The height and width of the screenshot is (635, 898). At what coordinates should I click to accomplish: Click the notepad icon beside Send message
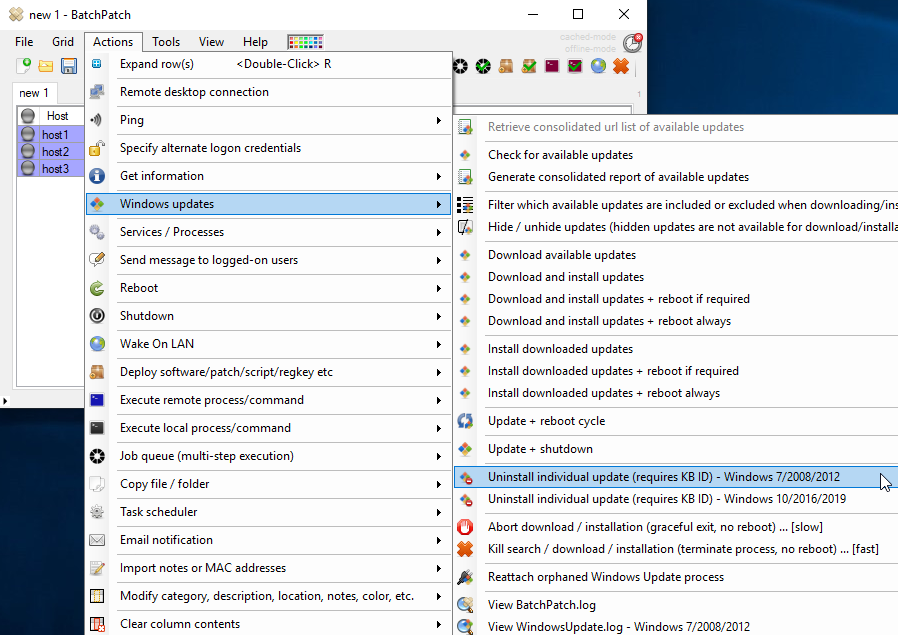97,260
